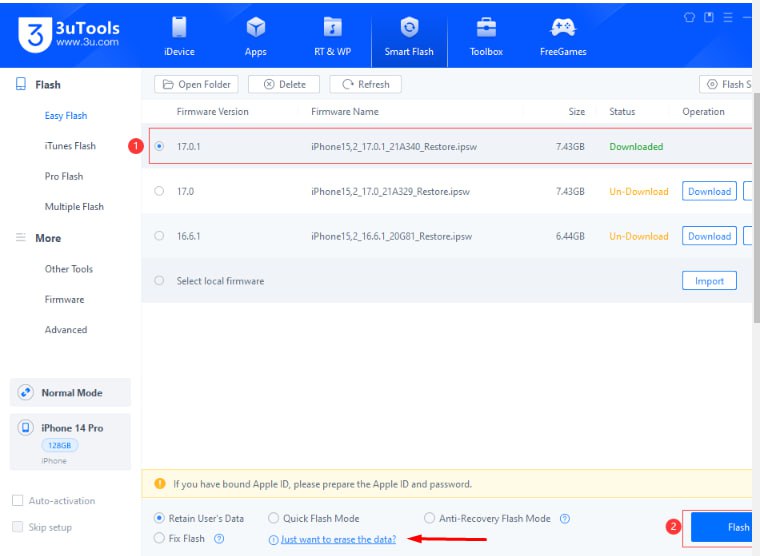Click the 128GB storage badge
The width and height of the screenshot is (760, 556).
coord(60,445)
